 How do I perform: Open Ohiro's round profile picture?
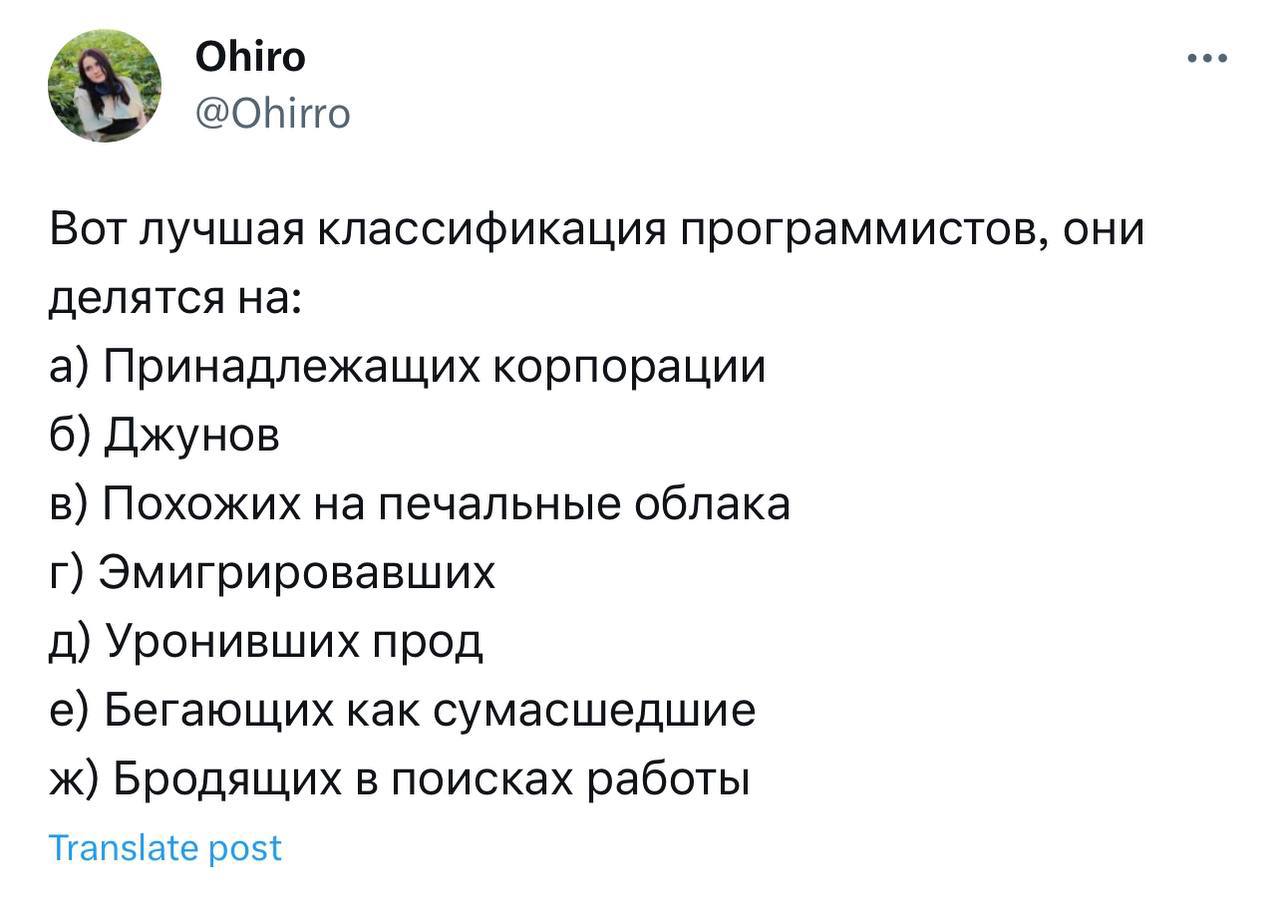click(105, 86)
